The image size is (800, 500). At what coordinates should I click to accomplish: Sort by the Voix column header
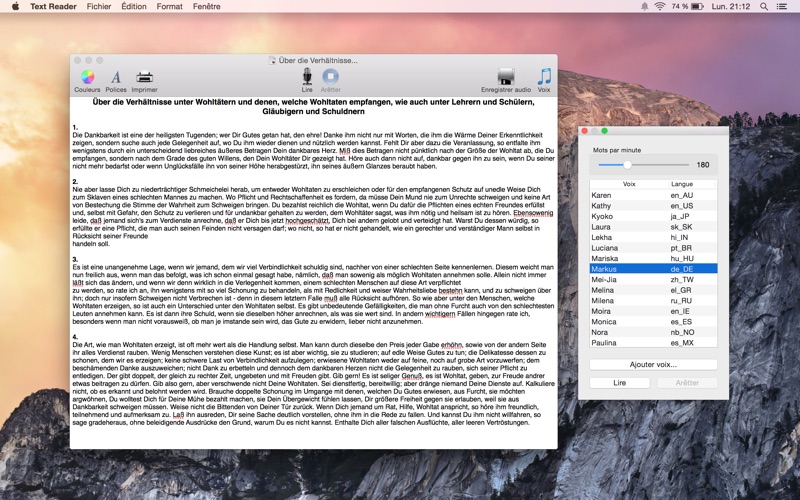[x=629, y=184]
